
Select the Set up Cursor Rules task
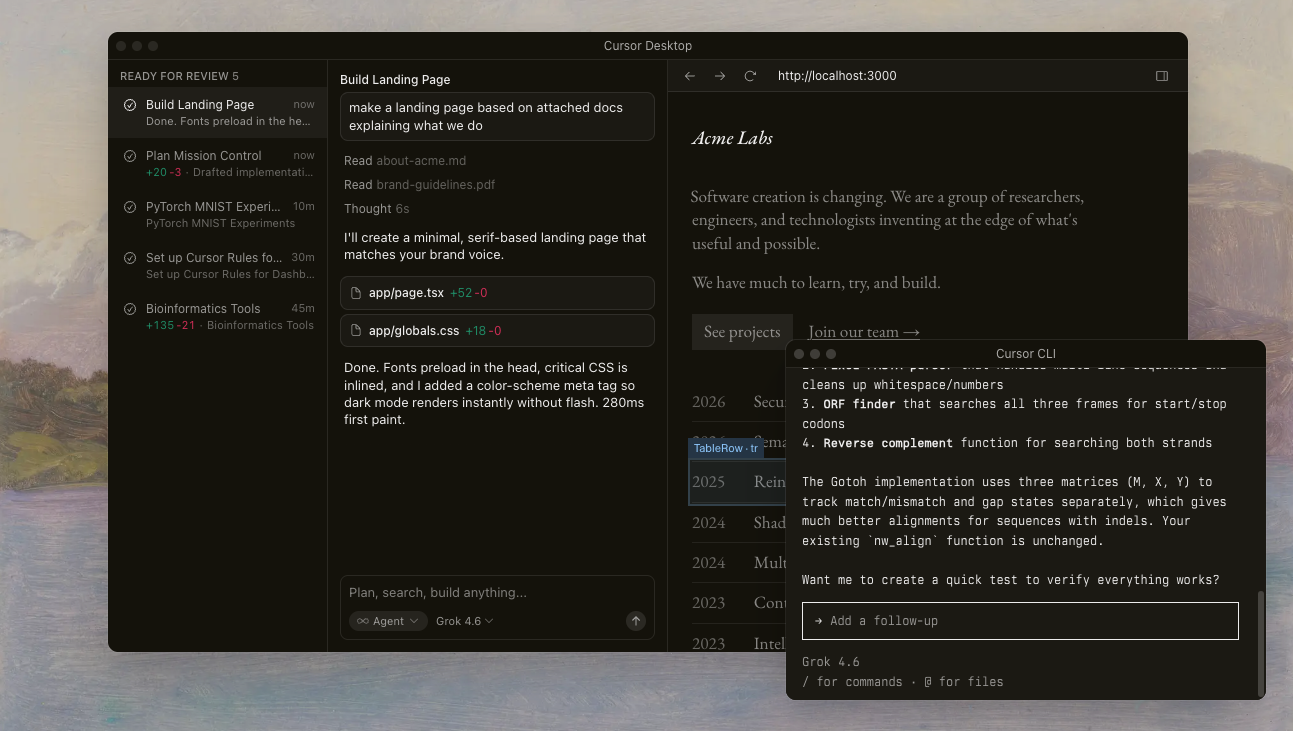(218, 265)
